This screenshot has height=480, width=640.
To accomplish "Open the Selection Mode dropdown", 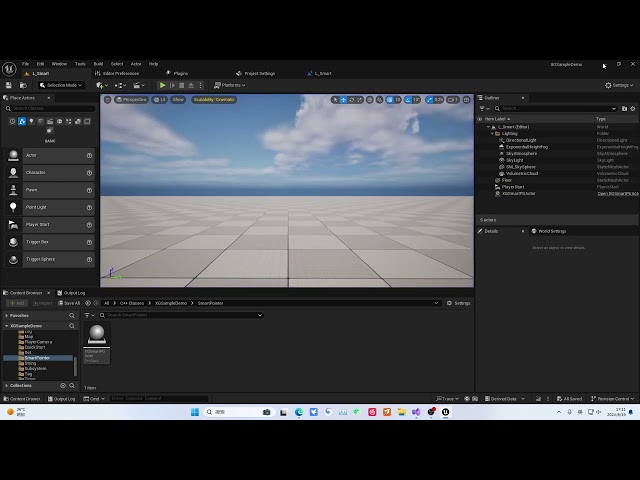I will tap(61, 85).
